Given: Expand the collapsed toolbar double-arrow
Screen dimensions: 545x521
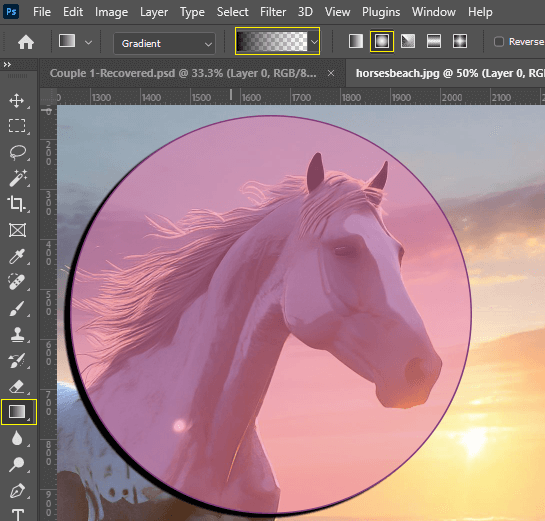Looking at the screenshot, I should click(7, 64).
